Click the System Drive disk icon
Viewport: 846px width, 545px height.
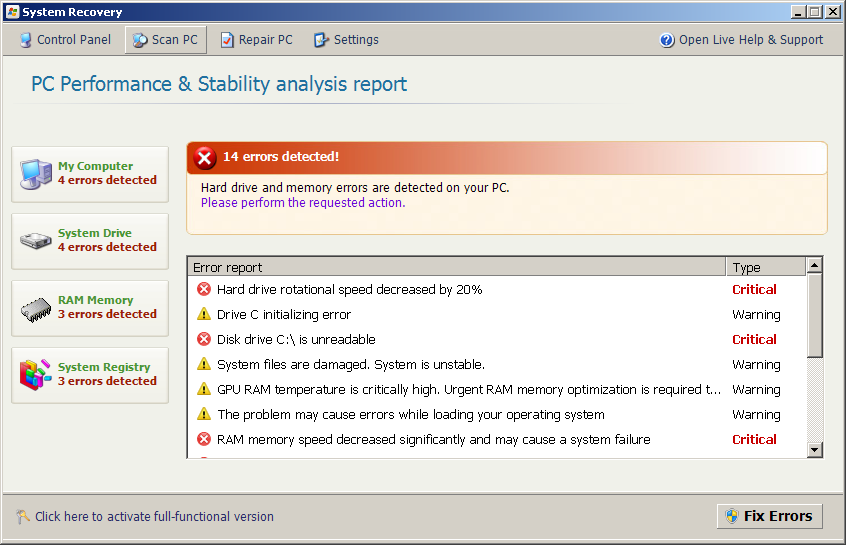(x=36, y=241)
